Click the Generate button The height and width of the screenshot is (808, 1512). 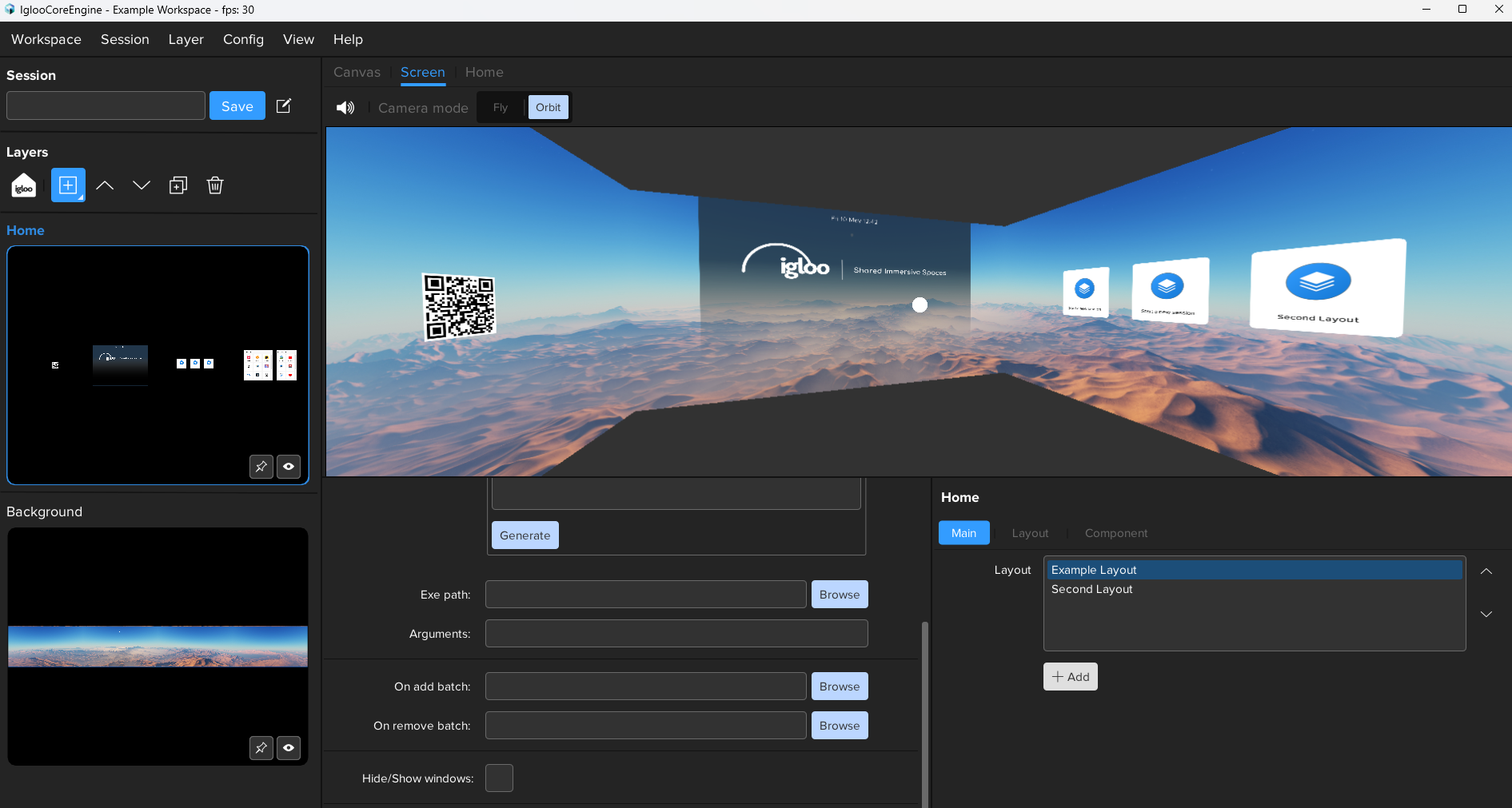coord(525,535)
